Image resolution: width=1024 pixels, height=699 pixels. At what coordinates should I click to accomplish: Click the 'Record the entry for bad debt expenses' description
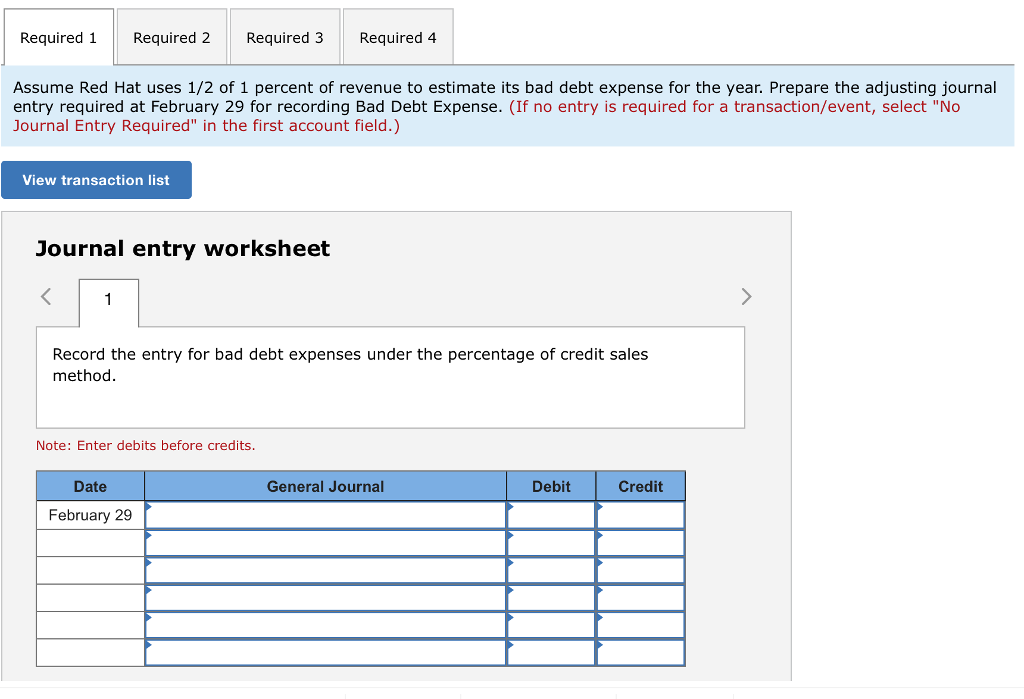(350, 365)
